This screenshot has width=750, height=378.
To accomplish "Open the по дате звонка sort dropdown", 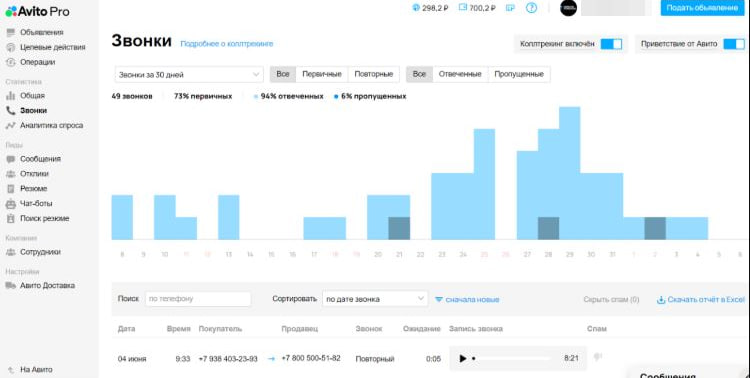I will [375, 299].
